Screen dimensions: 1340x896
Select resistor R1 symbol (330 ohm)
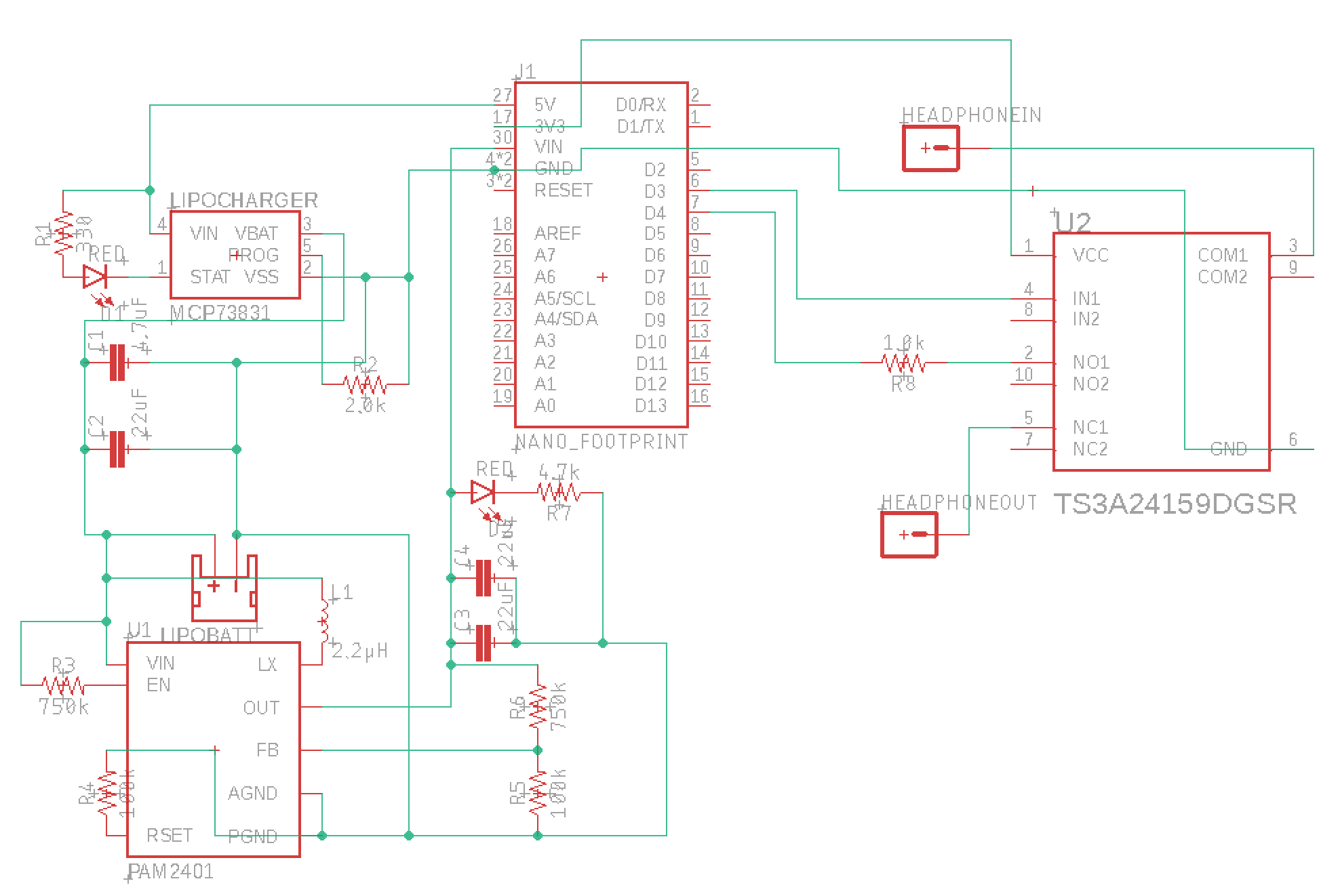pos(63,234)
